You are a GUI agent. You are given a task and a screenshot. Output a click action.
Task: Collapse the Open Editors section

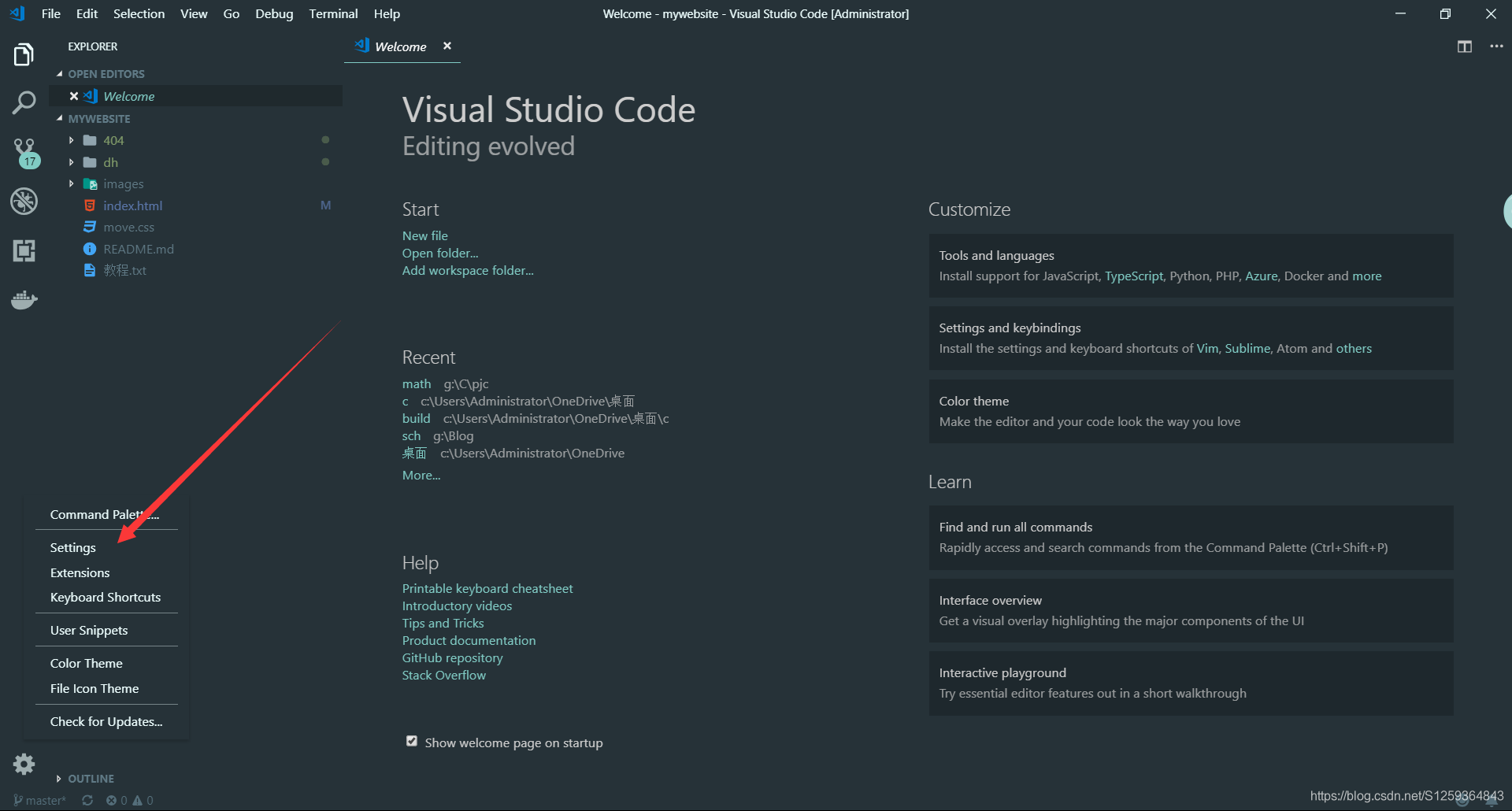59,74
